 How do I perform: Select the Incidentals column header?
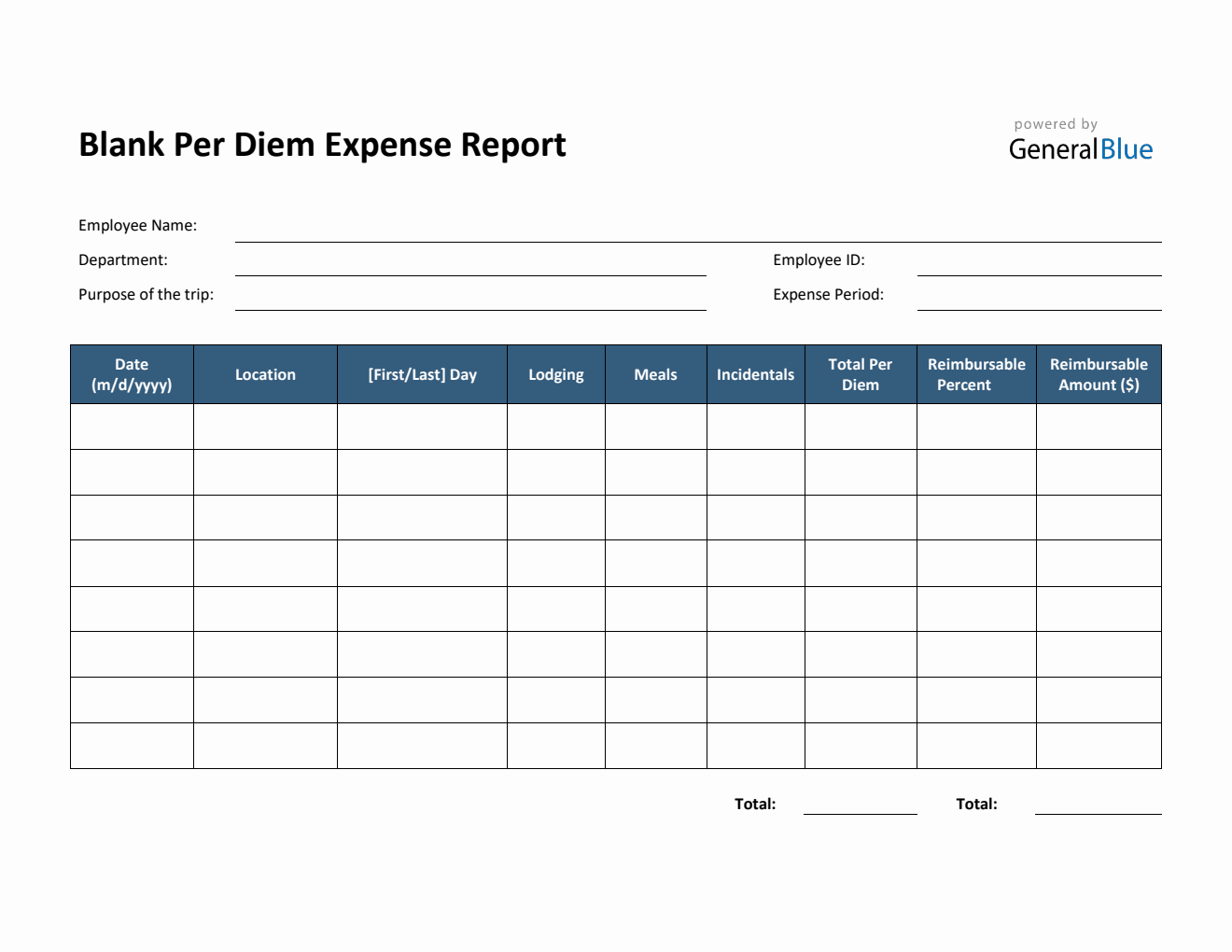pyautogui.click(x=755, y=373)
